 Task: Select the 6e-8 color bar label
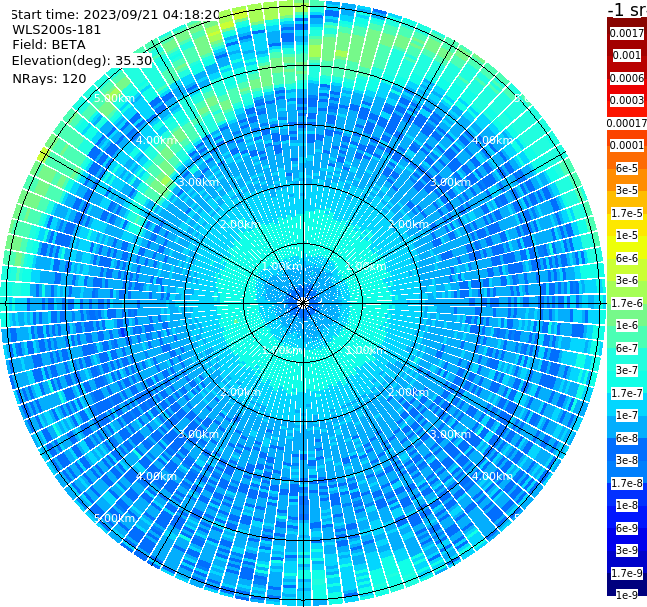[627, 438]
